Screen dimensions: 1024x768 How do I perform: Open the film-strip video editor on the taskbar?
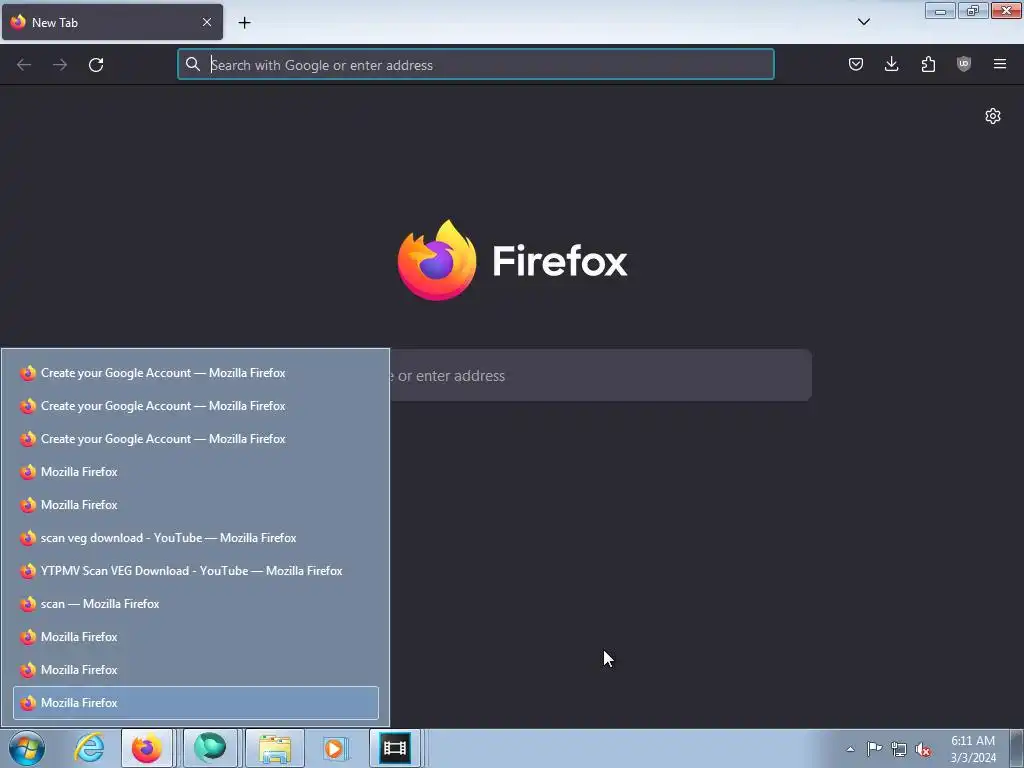coord(395,748)
